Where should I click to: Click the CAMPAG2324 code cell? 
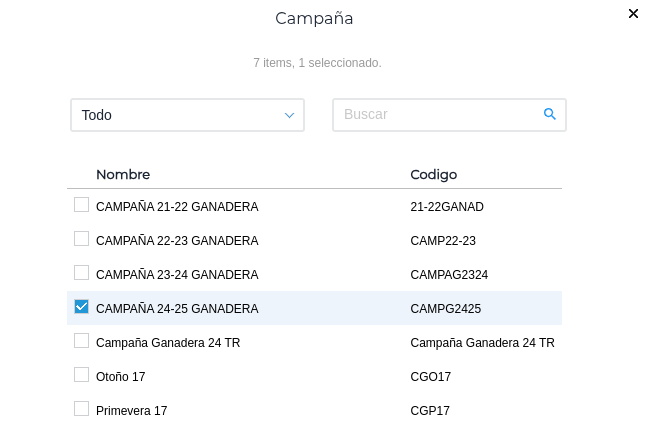coord(449,274)
